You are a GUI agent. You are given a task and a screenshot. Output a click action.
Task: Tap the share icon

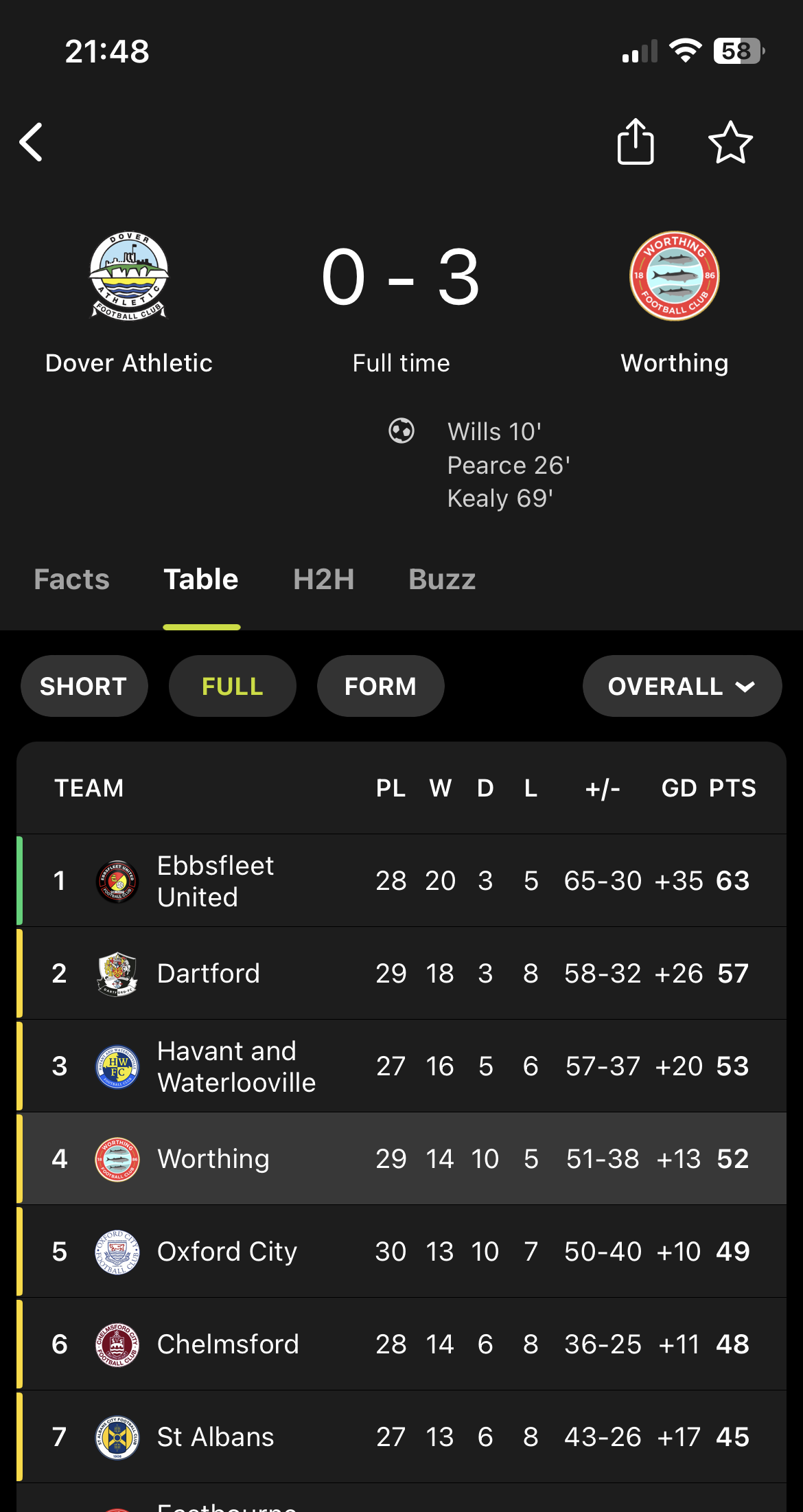(x=636, y=141)
